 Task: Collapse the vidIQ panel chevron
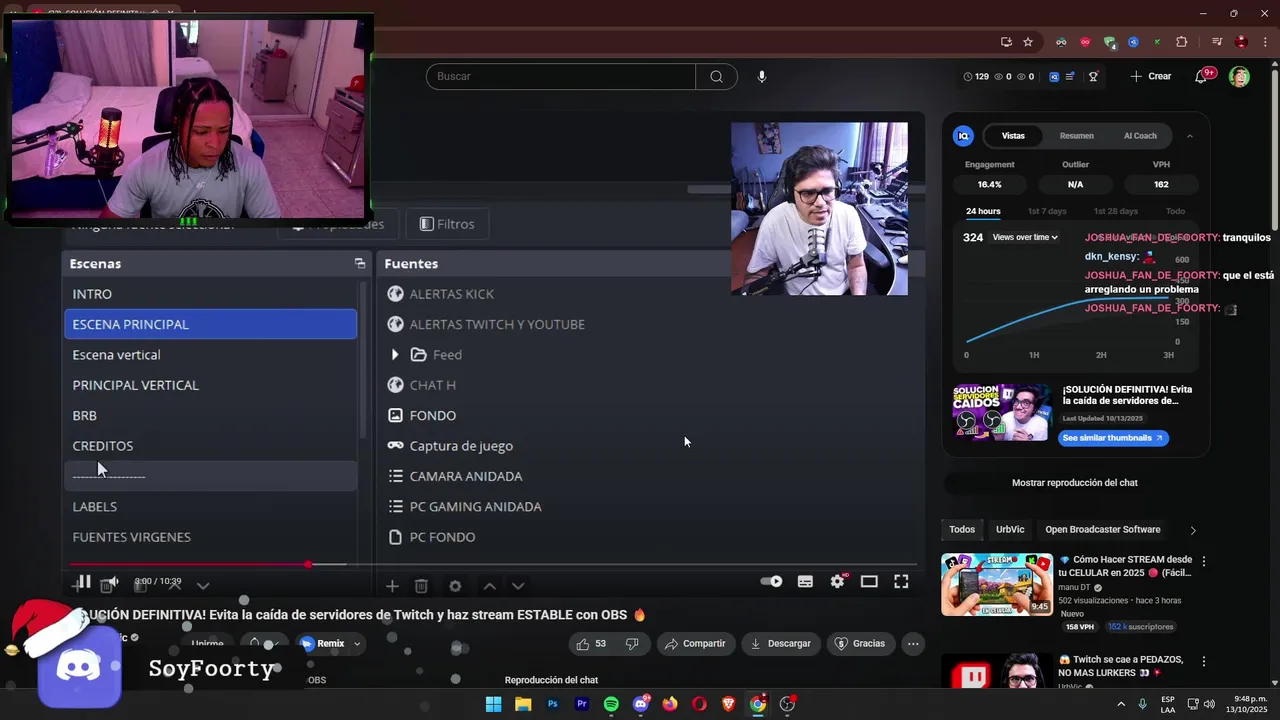[x=1190, y=136]
